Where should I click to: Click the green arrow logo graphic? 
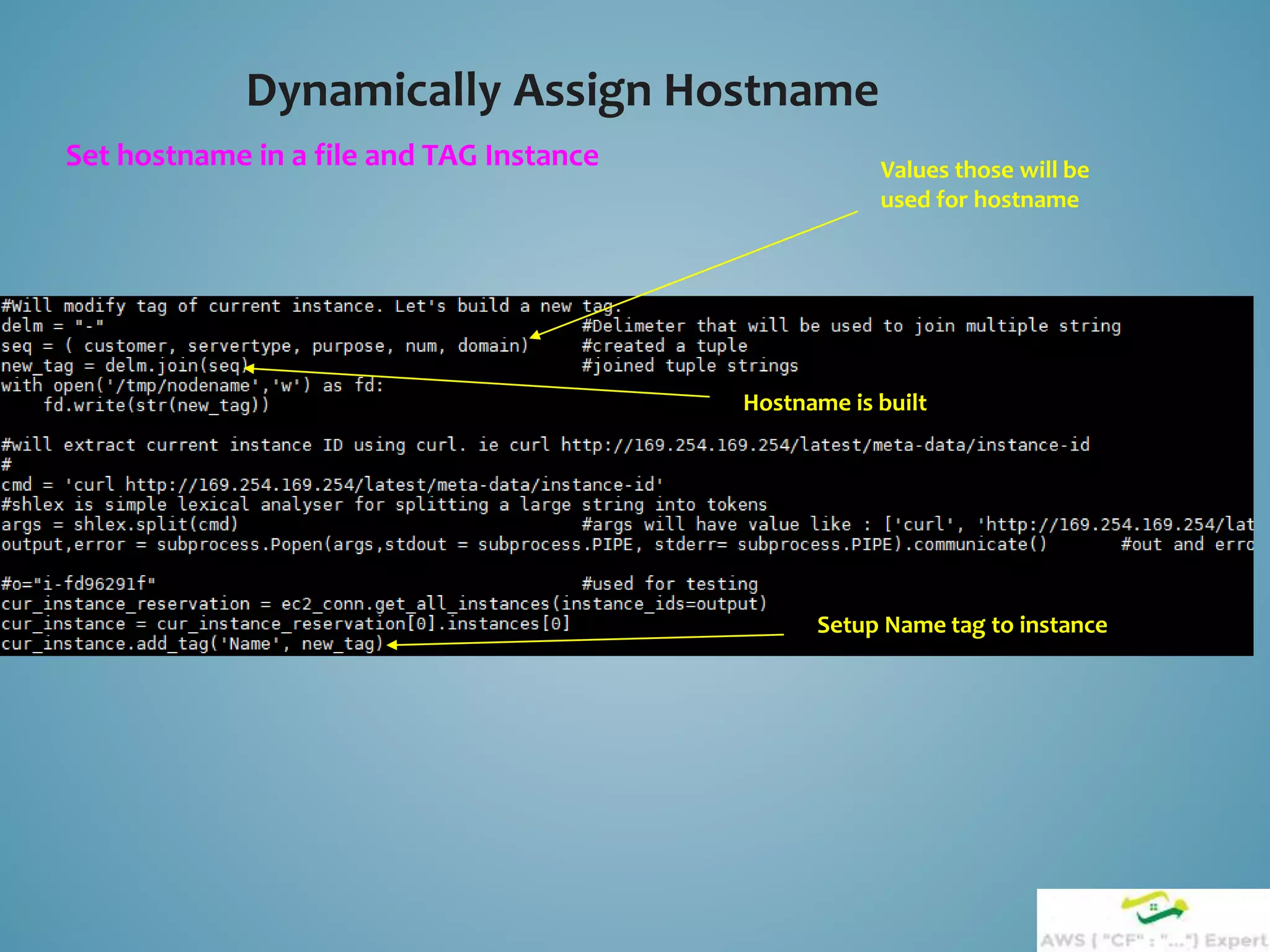(1153, 907)
